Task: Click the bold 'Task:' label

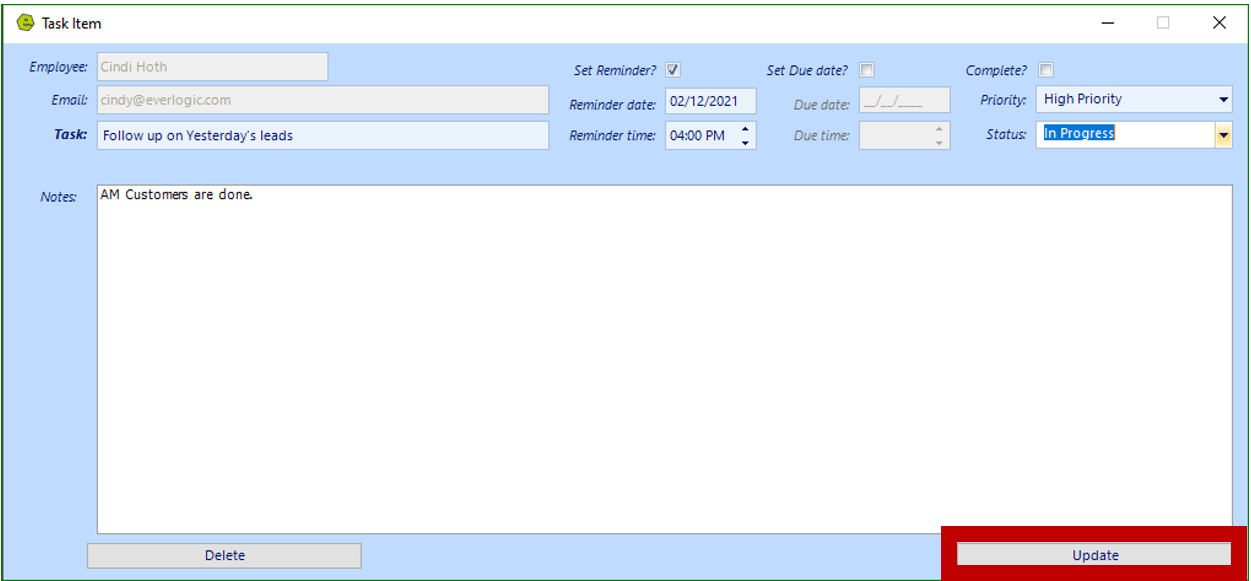Action: coord(71,134)
